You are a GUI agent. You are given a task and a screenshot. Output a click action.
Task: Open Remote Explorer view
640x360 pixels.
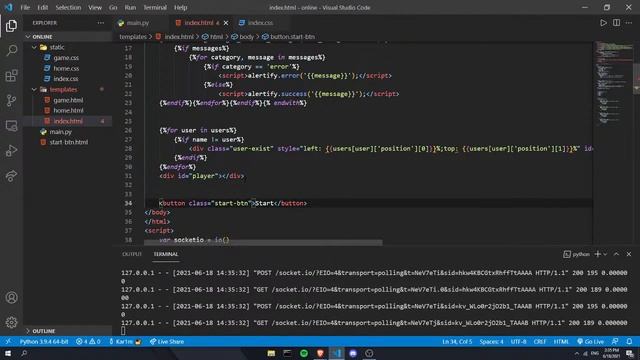coord(11,126)
